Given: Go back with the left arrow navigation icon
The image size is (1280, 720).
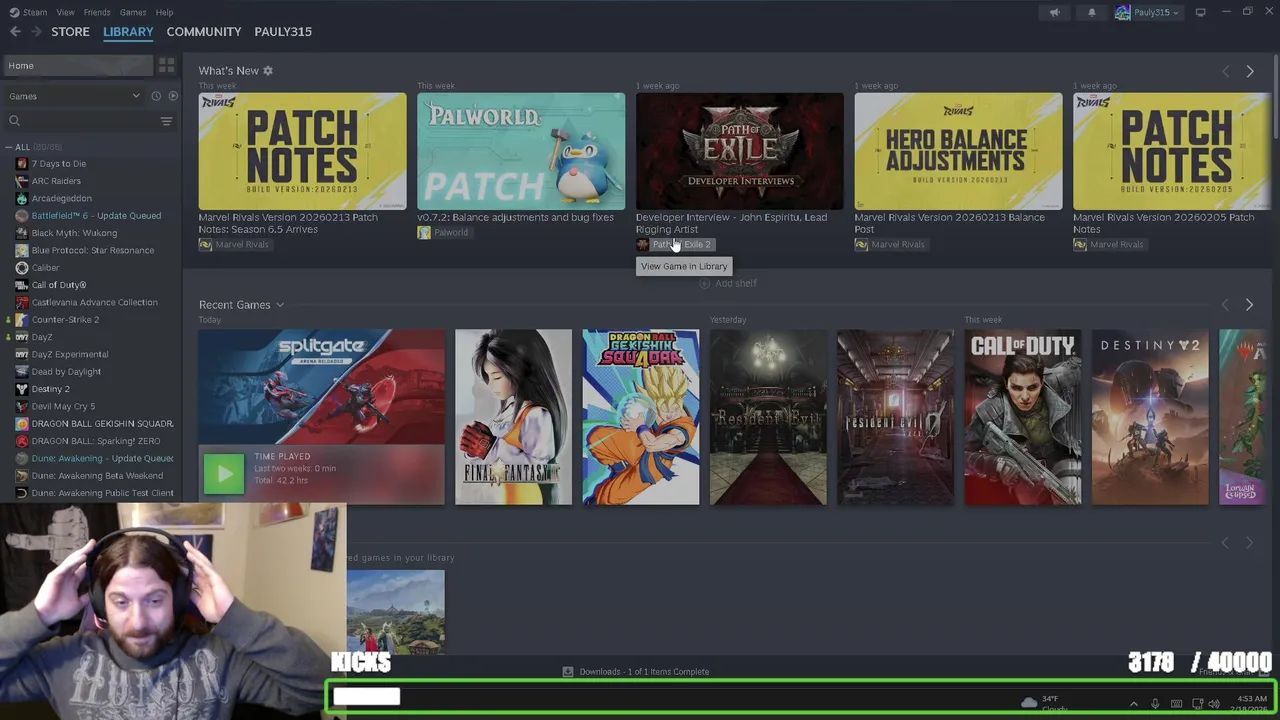Looking at the screenshot, I should tap(15, 32).
